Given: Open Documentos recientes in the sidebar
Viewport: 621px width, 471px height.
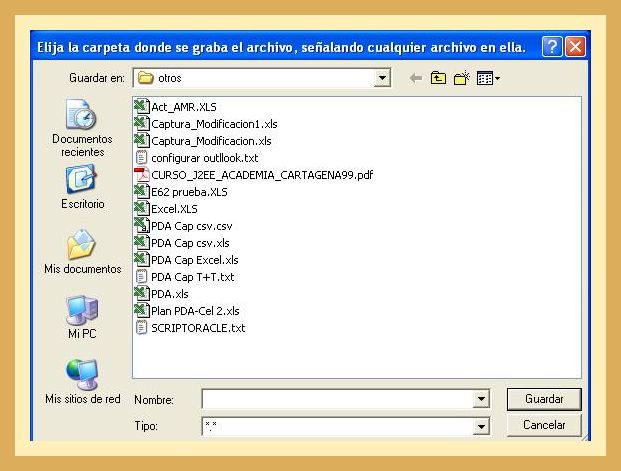Looking at the screenshot, I should 82,128.
